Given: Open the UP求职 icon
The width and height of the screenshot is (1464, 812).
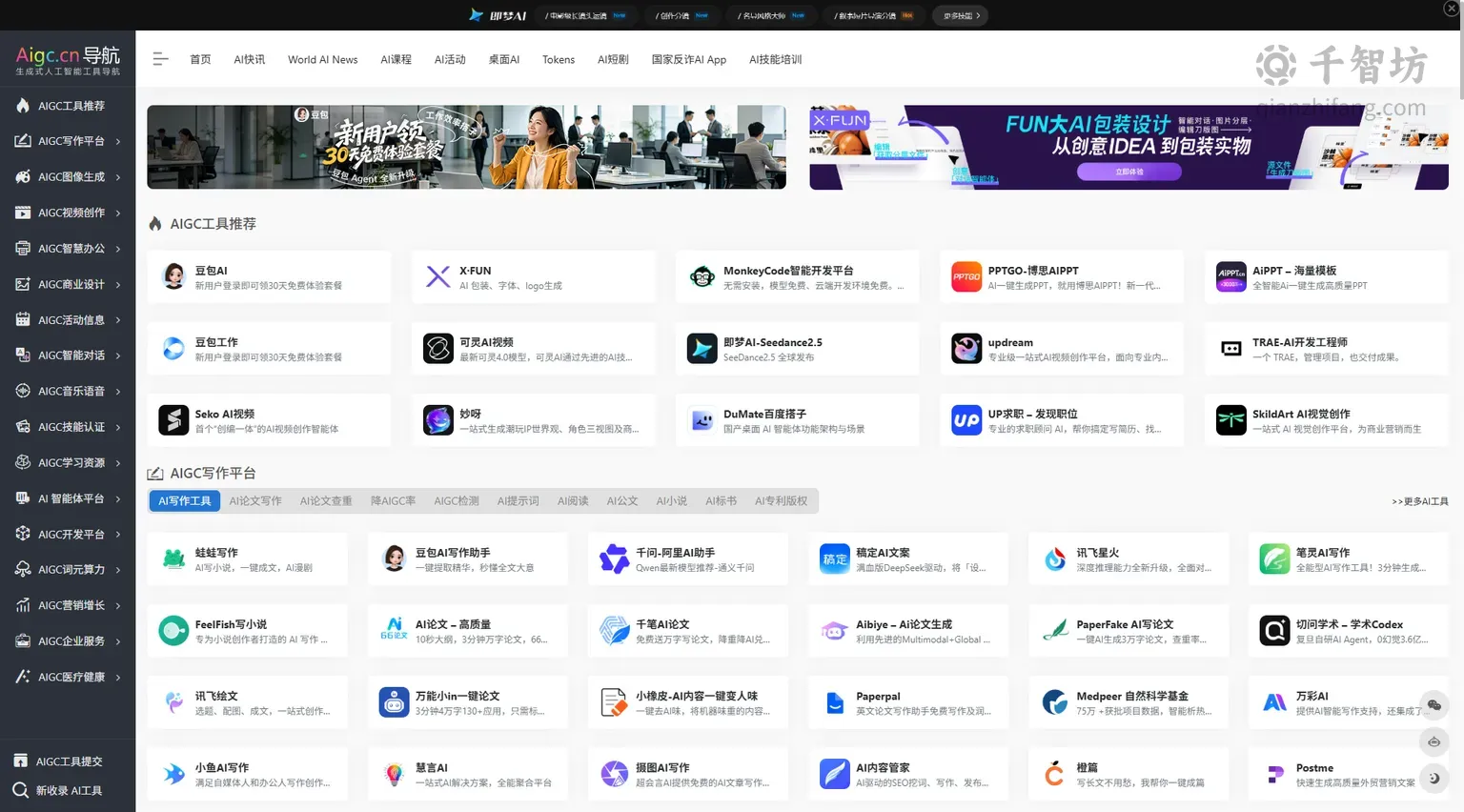Looking at the screenshot, I should (x=966, y=420).
